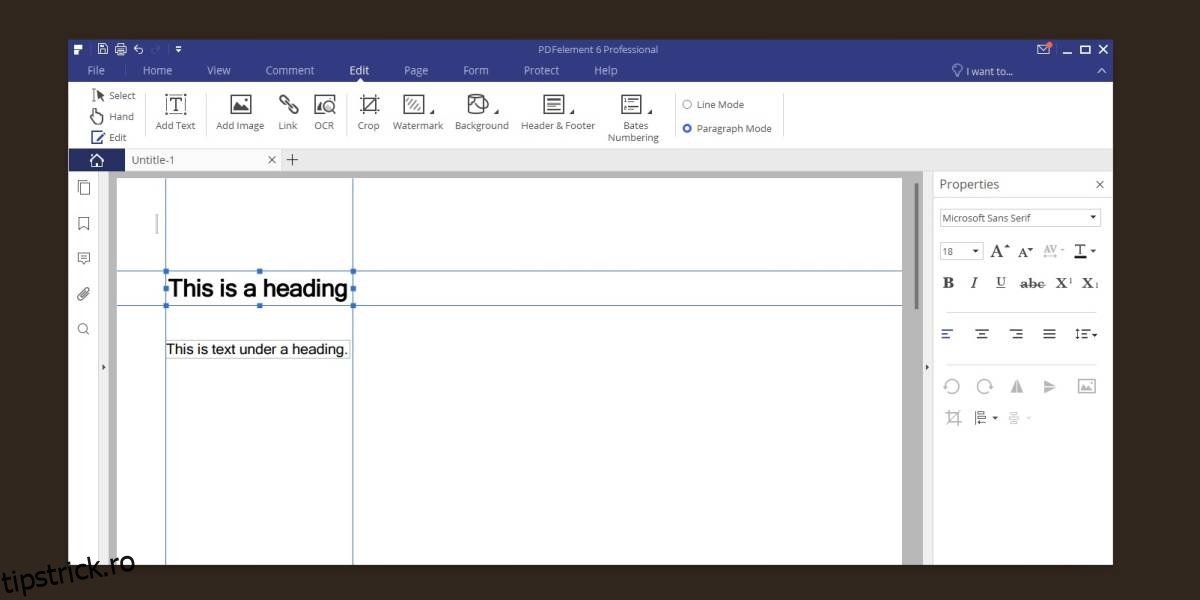
Task: Click the OCR icon
Action: [324, 112]
